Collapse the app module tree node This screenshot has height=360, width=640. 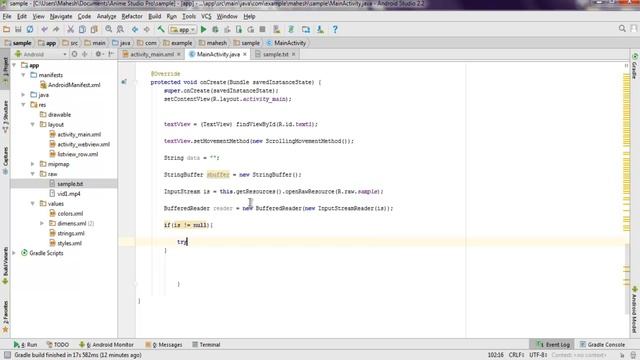(x=14, y=65)
